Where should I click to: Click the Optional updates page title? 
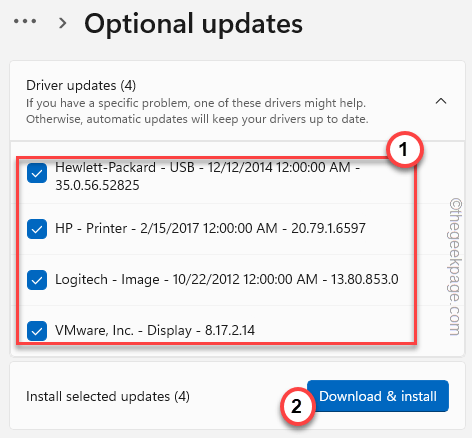coord(193,24)
